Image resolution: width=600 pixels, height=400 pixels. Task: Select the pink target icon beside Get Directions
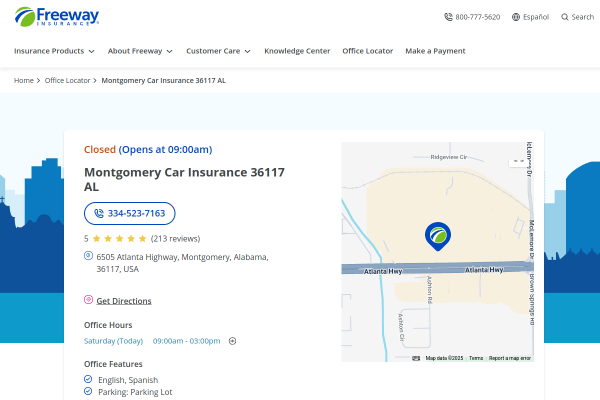88,299
